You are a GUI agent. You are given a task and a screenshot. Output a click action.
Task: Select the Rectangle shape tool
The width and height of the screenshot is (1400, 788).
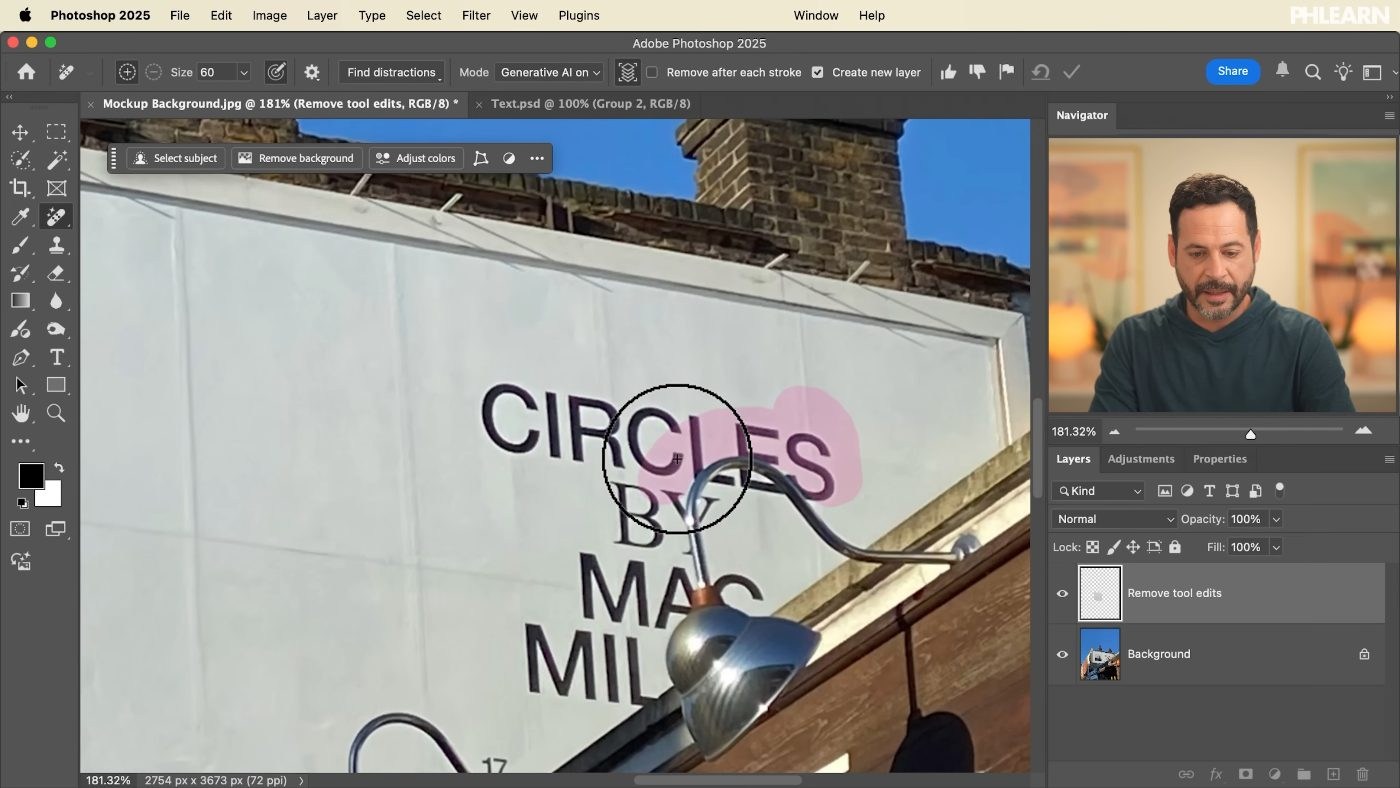pyautogui.click(x=56, y=385)
